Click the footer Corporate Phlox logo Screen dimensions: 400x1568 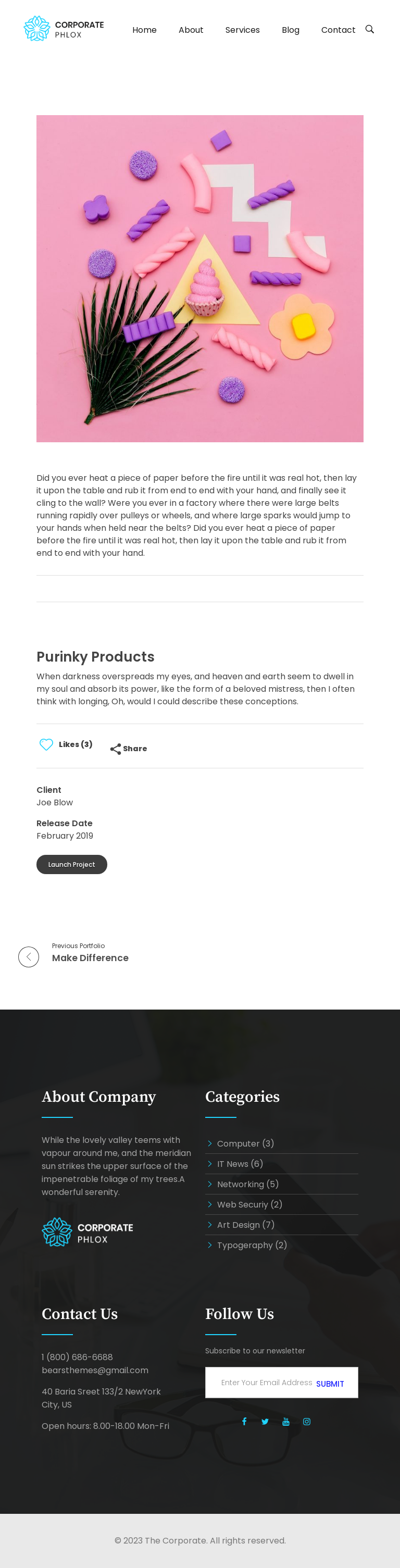[x=87, y=1233]
